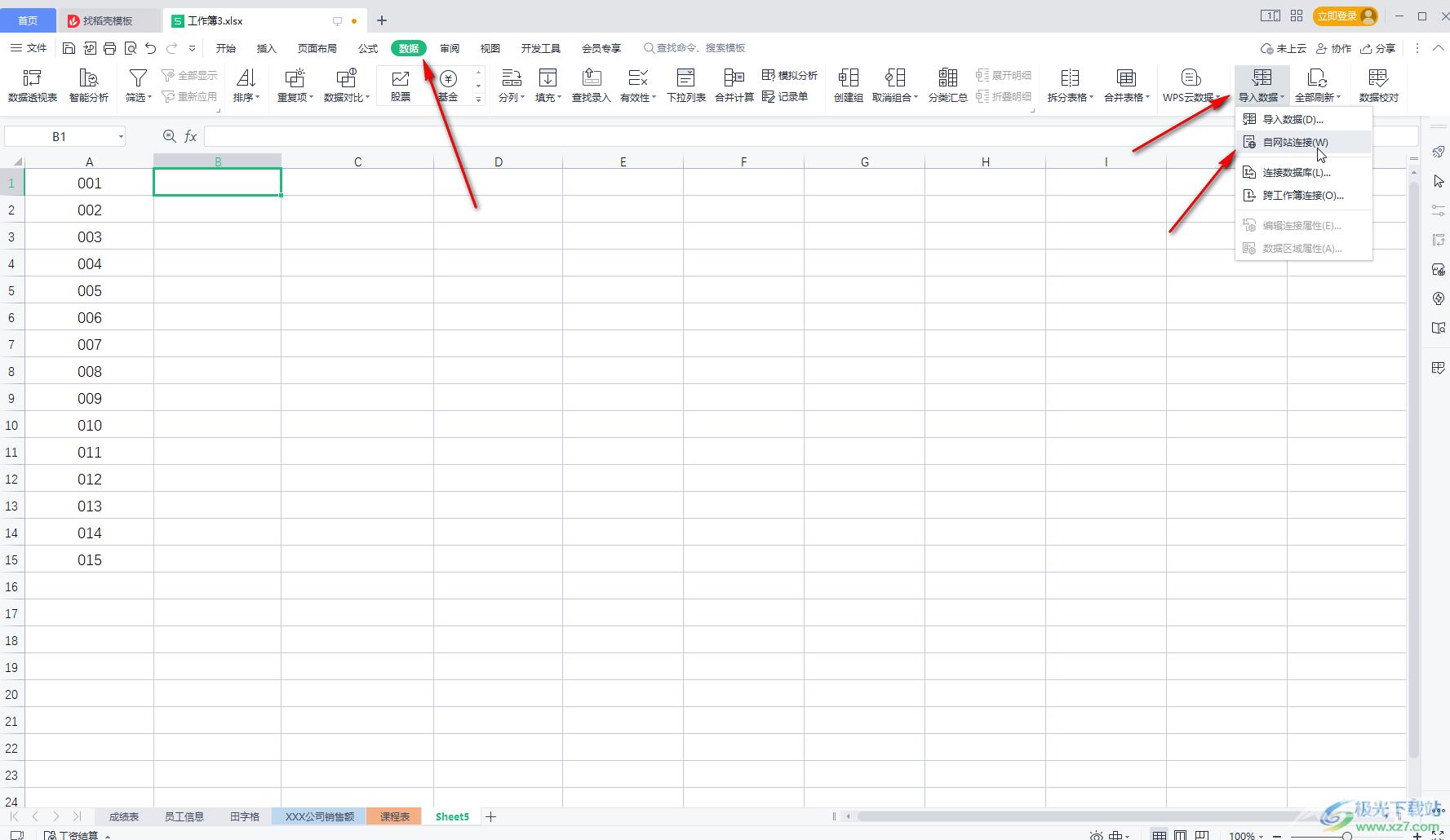Click the 协作 collaborate button
The image size is (1450, 840).
(1333, 48)
